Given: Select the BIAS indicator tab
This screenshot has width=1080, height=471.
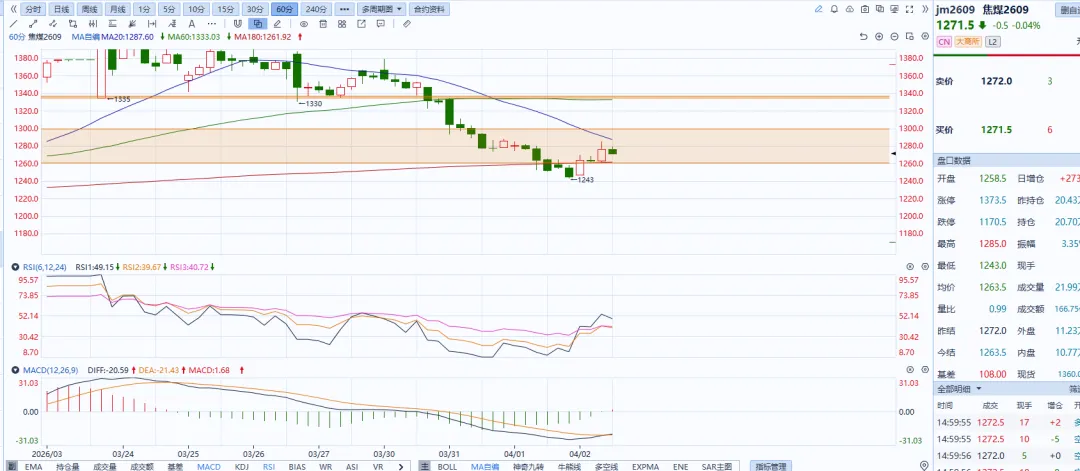Looking at the screenshot, I should coord(298,466).
